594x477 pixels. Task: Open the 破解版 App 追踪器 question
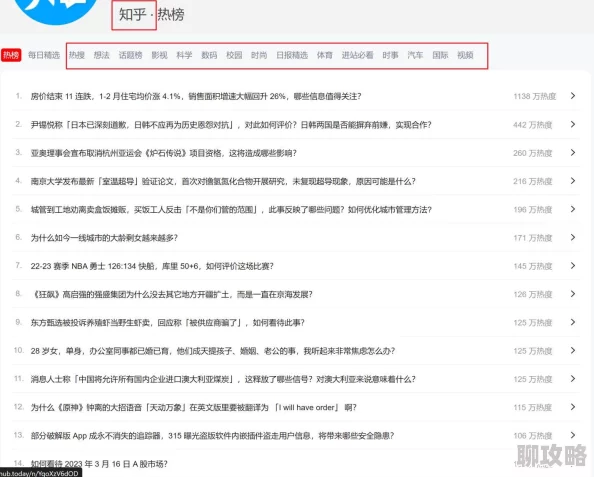pyautogui.click(x=213, y=436)
